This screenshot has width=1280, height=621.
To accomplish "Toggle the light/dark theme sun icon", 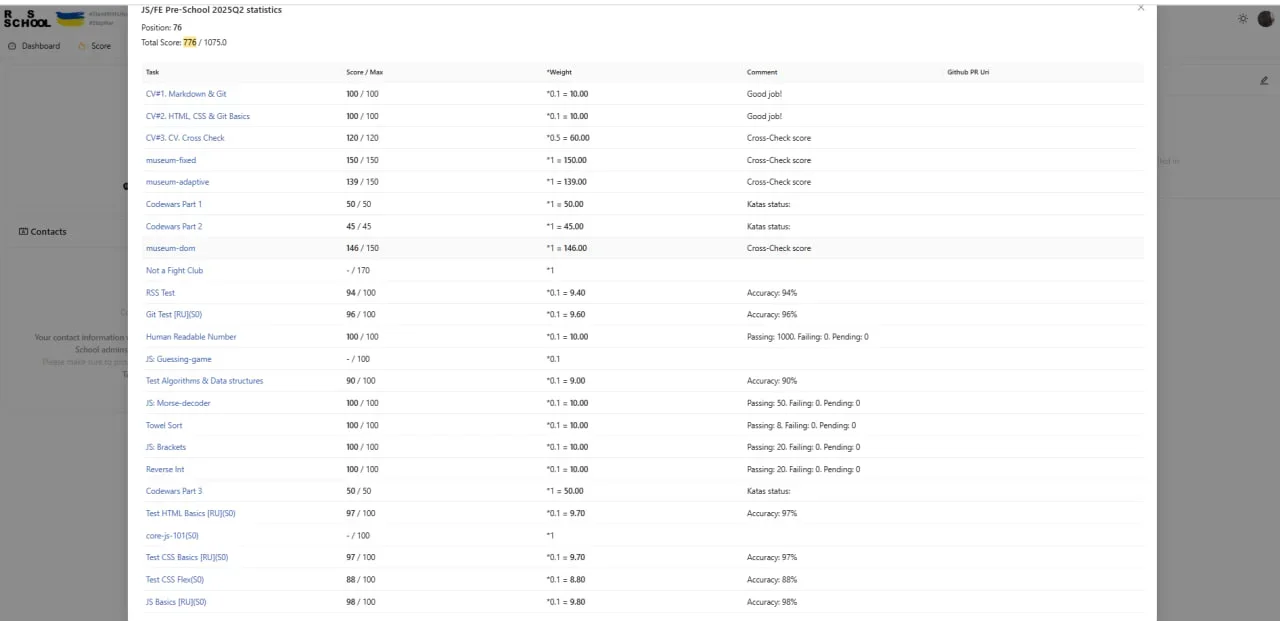I will tap(1243, 18).
